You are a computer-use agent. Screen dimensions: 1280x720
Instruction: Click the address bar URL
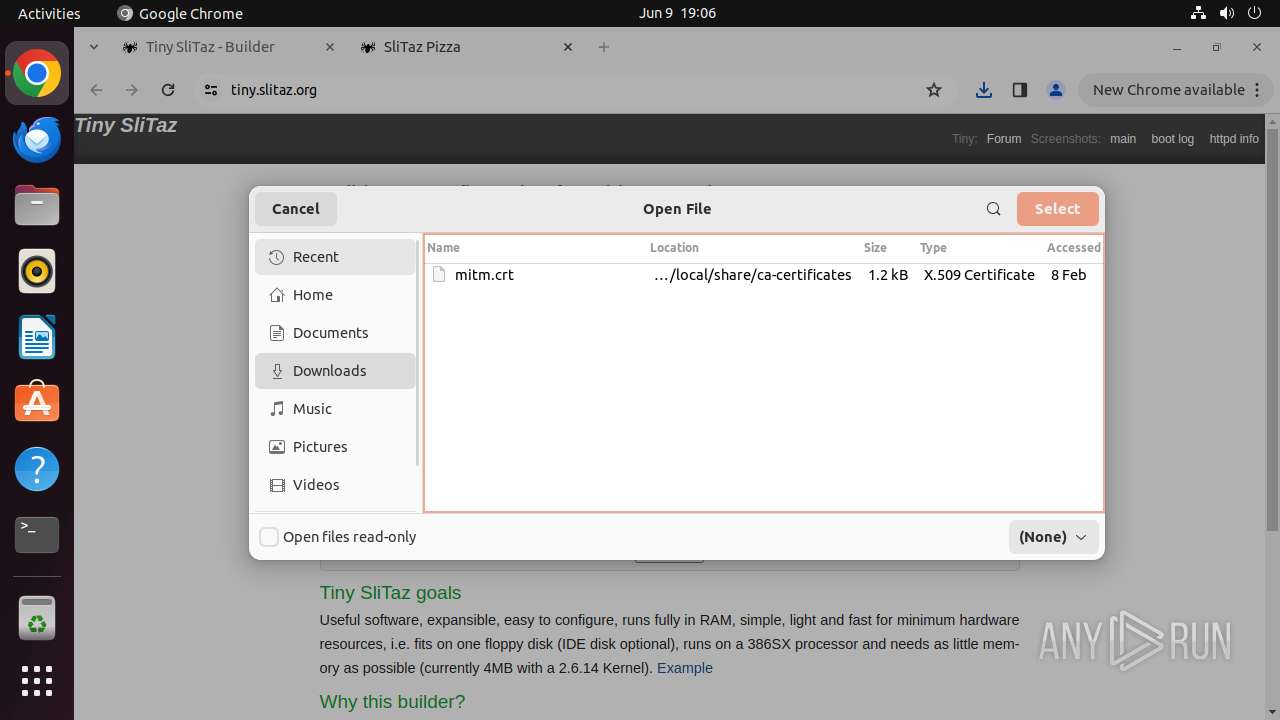pyautogui.click(x=273, y=90)
